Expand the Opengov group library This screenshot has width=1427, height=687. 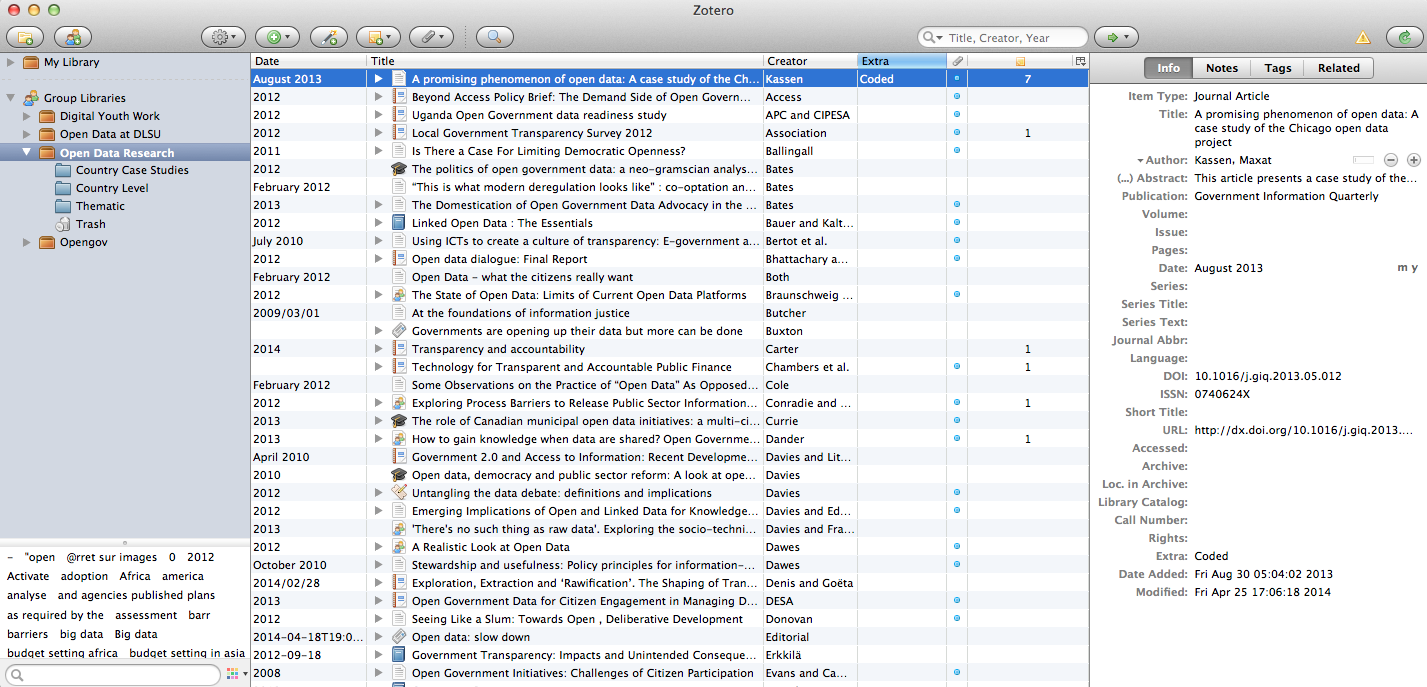[27, 242]
